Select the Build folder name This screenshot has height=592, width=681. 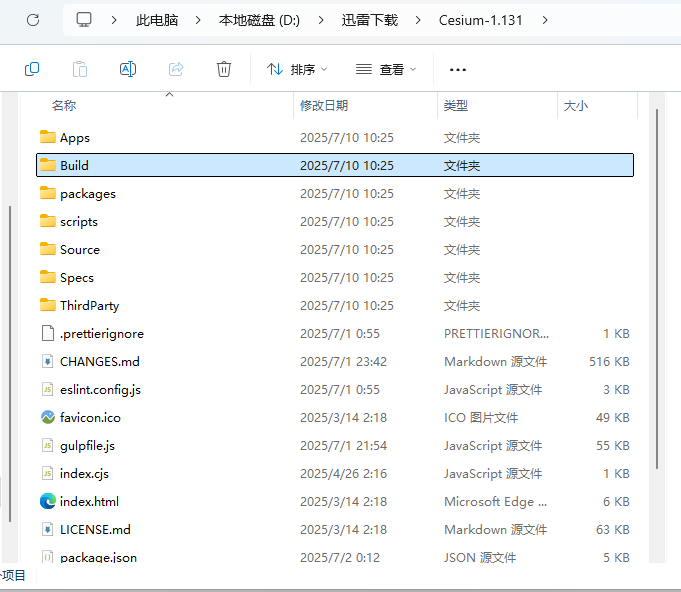[x=74, y=165]
